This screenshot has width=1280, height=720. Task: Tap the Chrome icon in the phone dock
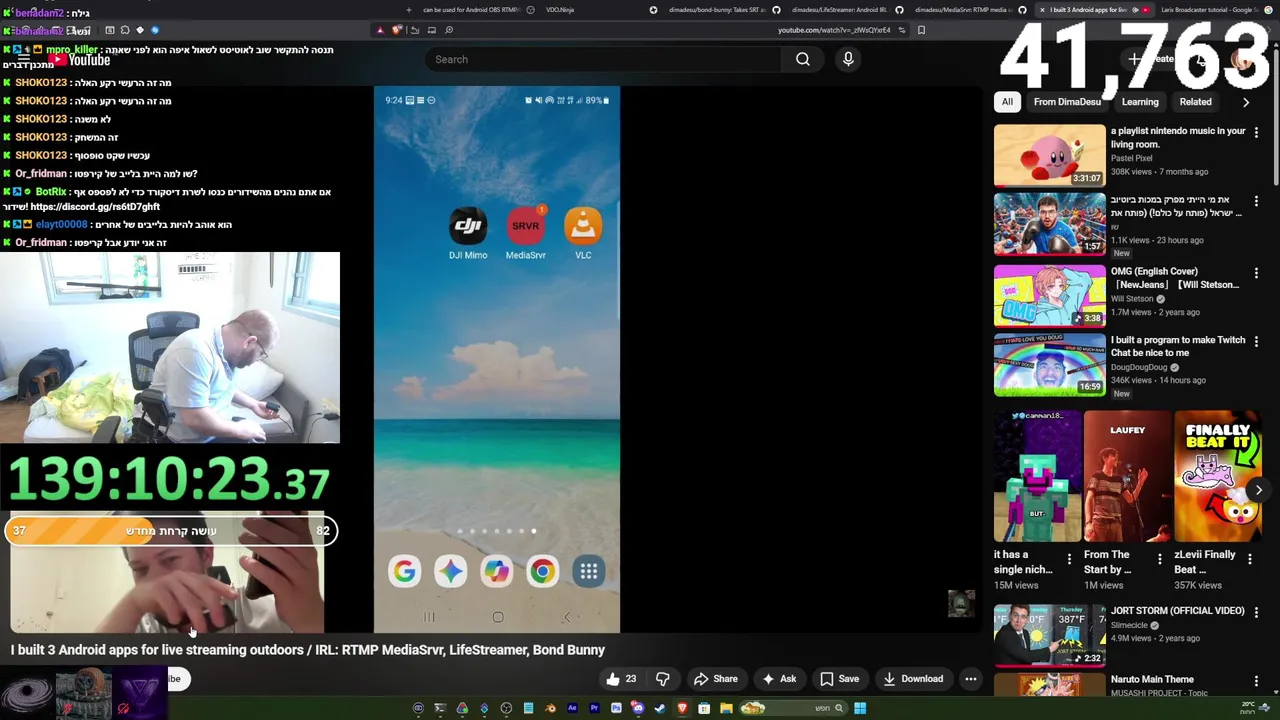coord(542,571)
